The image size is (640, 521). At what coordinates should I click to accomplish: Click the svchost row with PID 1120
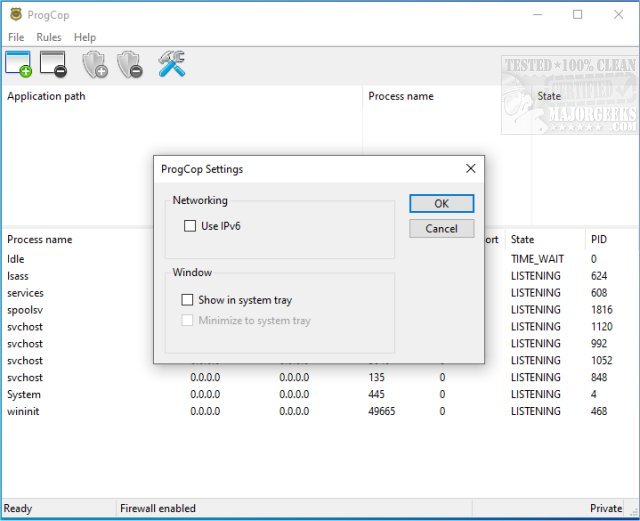[320, 327]
